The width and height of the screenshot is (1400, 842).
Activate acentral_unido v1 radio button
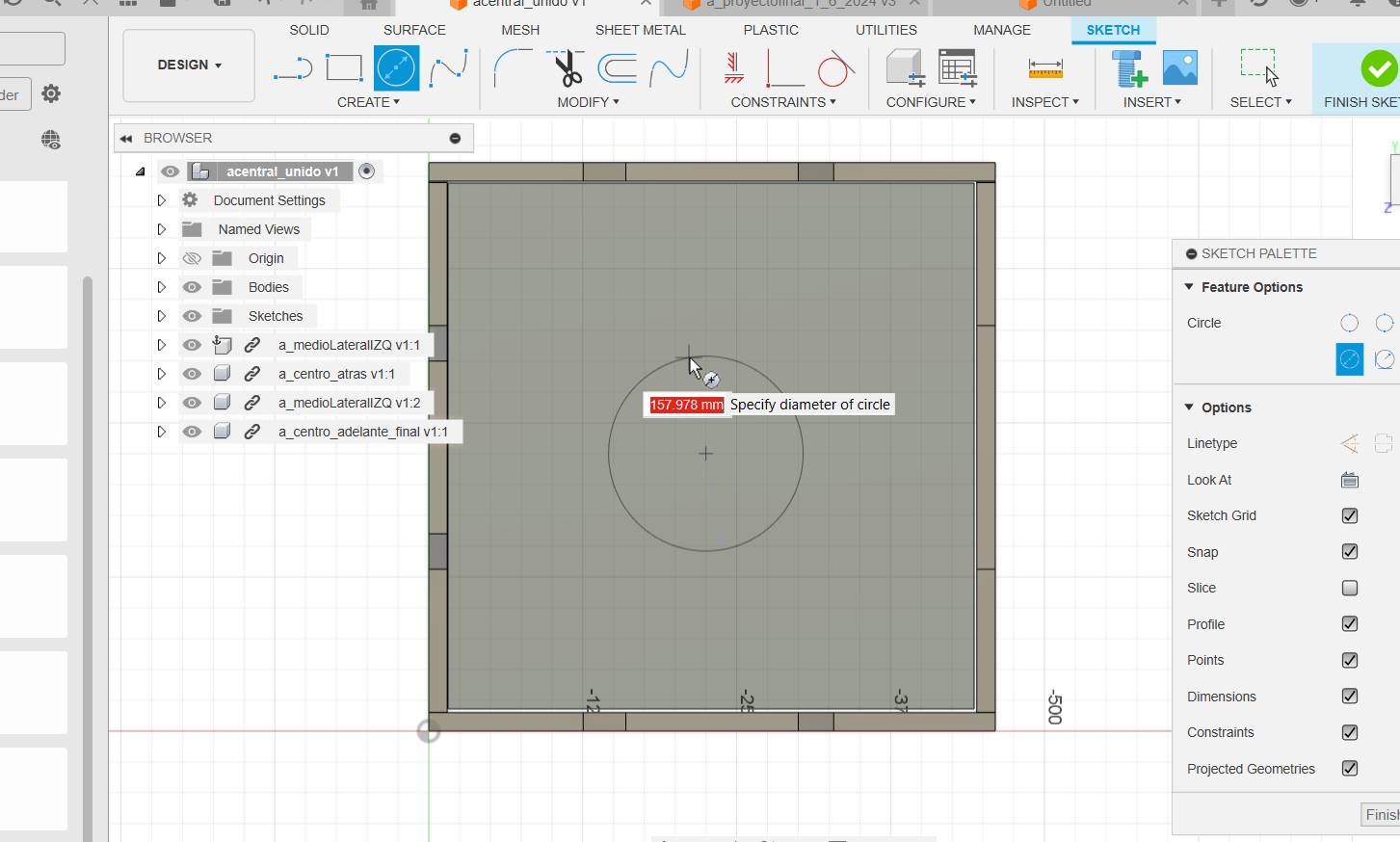(x=366, y=171)
